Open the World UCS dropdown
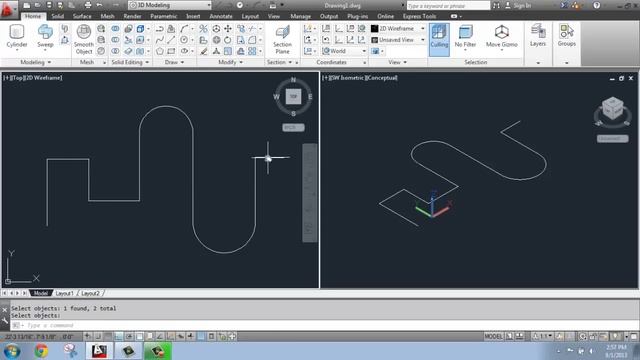 tap(344, 51)
